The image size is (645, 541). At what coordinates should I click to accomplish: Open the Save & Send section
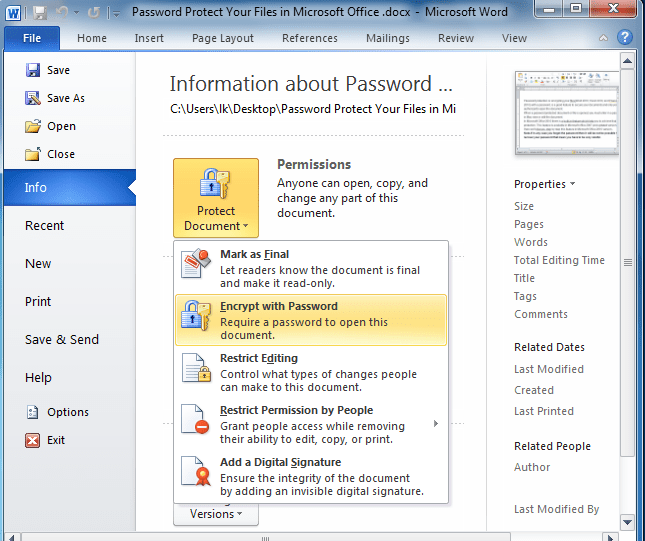tap(62, 339)
